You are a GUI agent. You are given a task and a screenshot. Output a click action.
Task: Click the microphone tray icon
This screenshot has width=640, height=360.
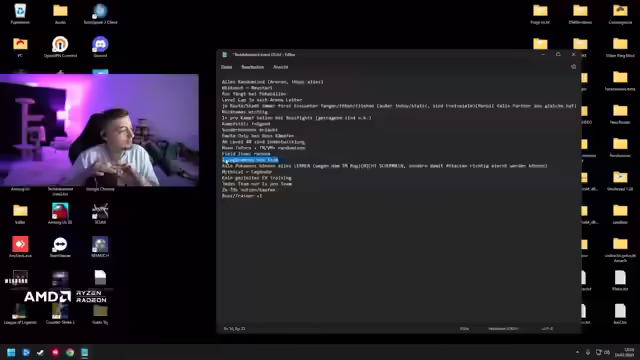(x=588, y=352)
